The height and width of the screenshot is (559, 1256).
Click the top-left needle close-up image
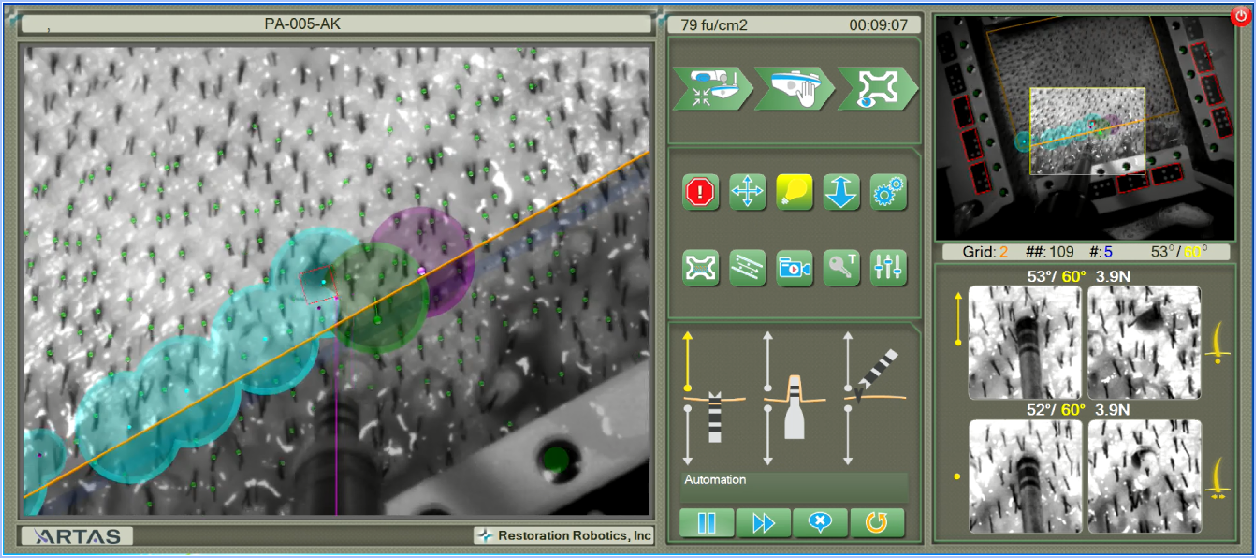pyautogui.click(x=1025, y=343)
